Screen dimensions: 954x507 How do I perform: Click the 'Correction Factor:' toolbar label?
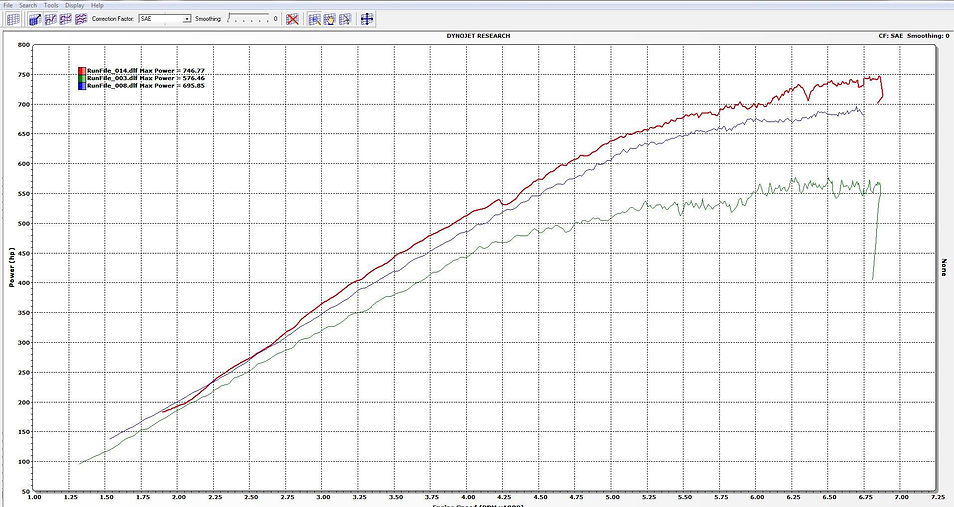pos(114,19)
